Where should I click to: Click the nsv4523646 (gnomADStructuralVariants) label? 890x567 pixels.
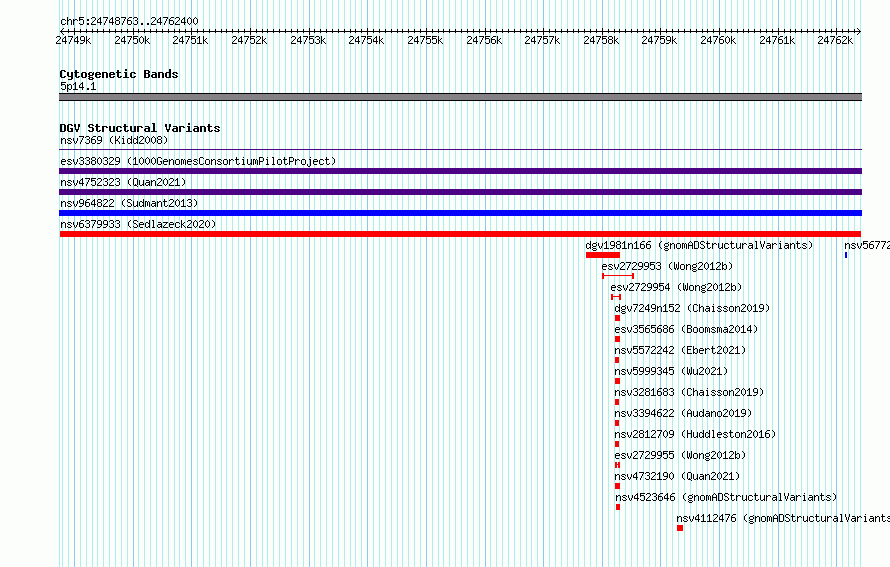point(727,497)
